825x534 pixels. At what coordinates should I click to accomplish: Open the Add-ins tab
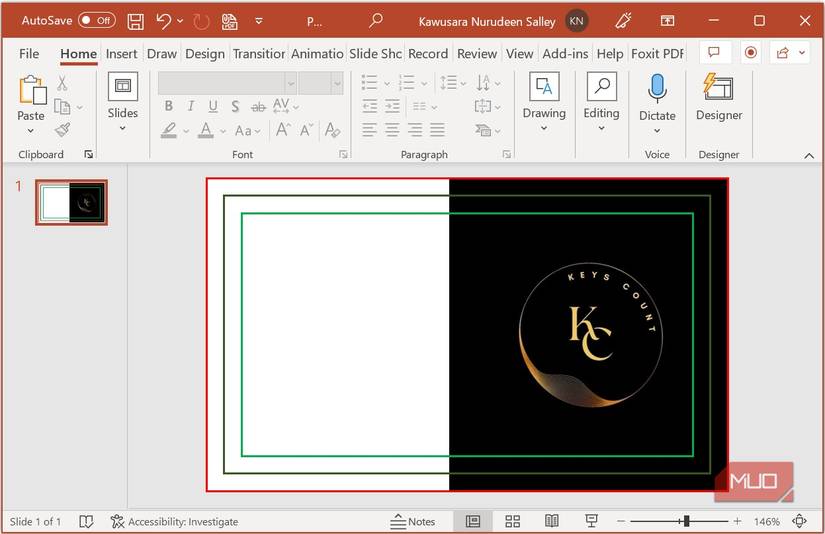pyautogui.click(x=565, y=54)
